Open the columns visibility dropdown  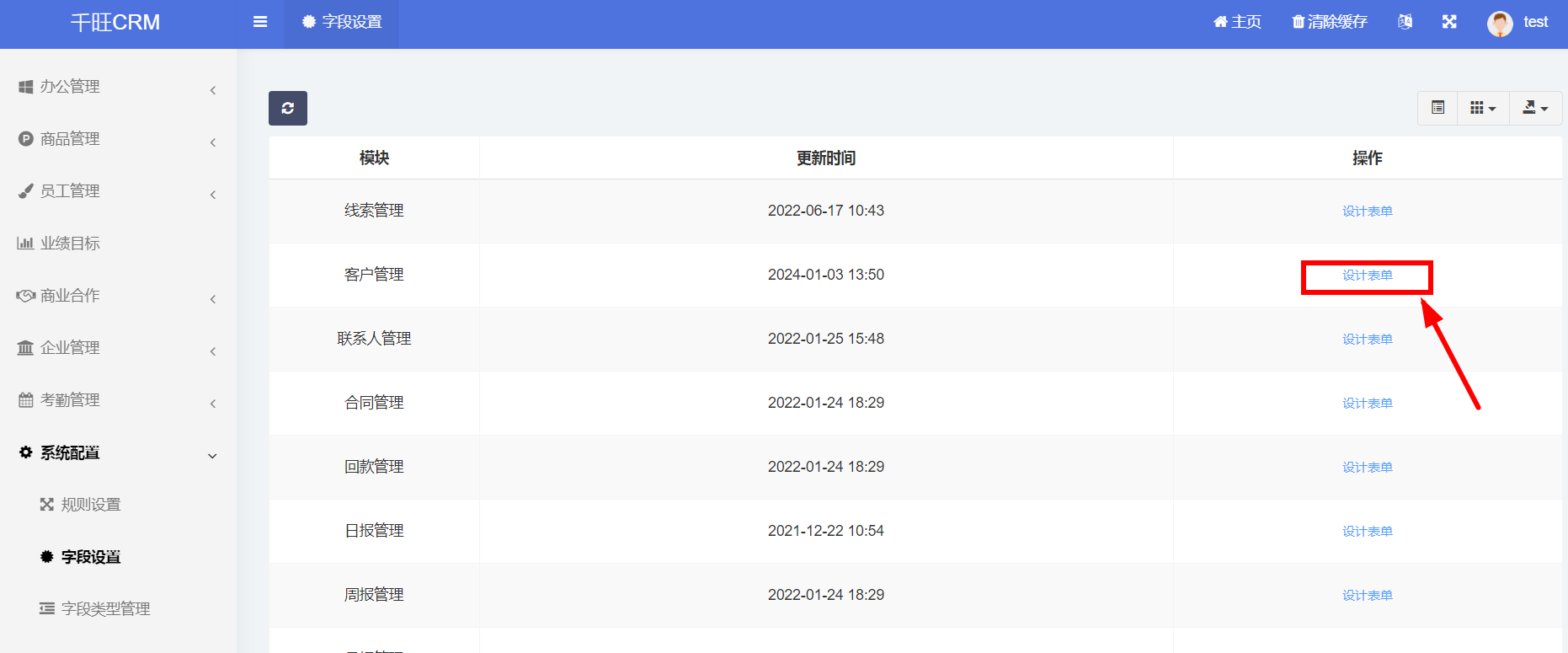(1483, 108)
